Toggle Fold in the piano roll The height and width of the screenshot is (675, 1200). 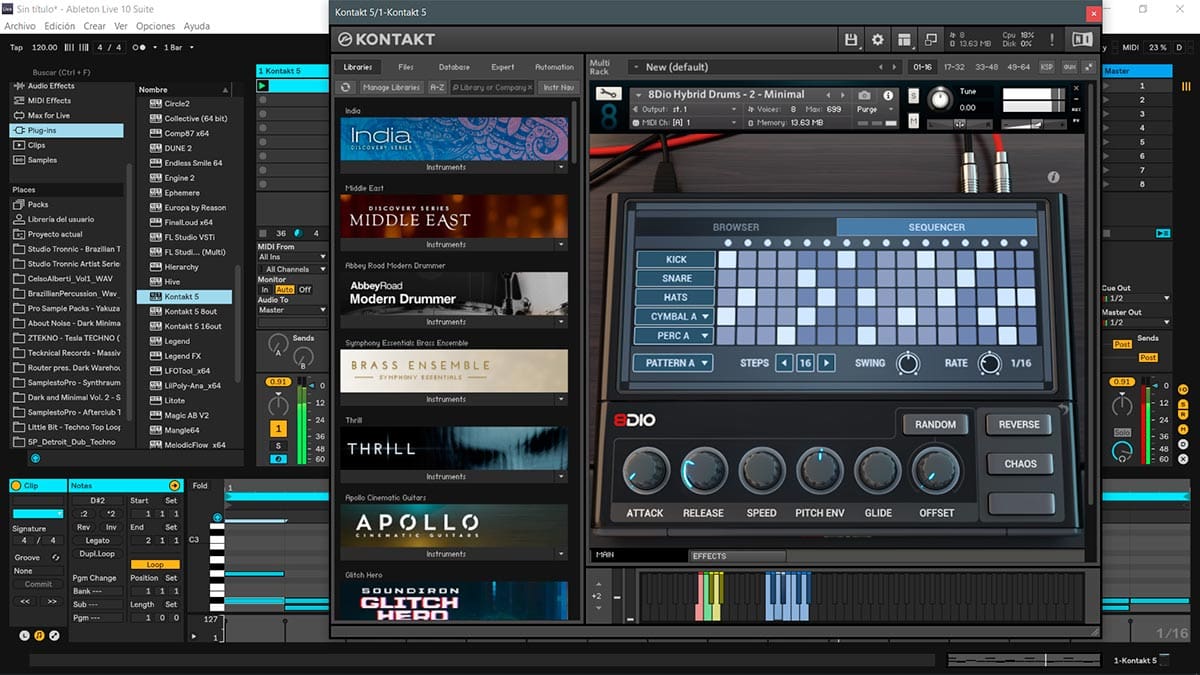pyautogui.click(x=200, y=486)
